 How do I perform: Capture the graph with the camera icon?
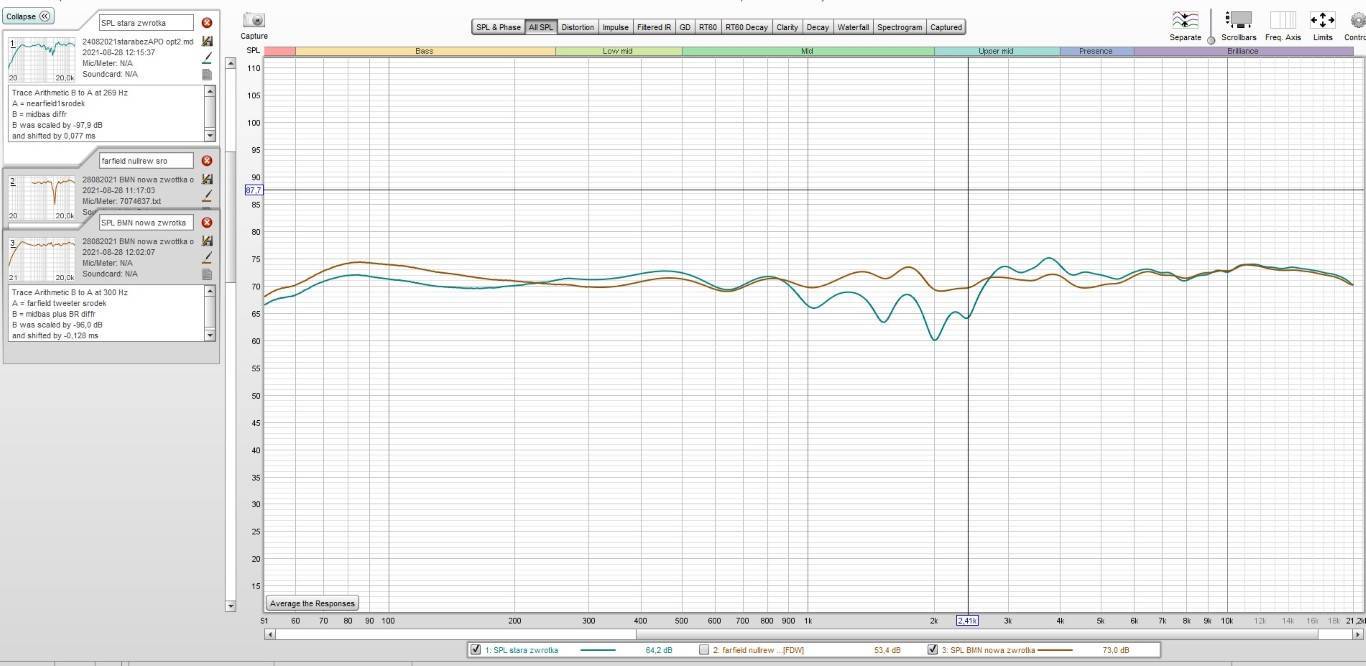tap(254, 21)
